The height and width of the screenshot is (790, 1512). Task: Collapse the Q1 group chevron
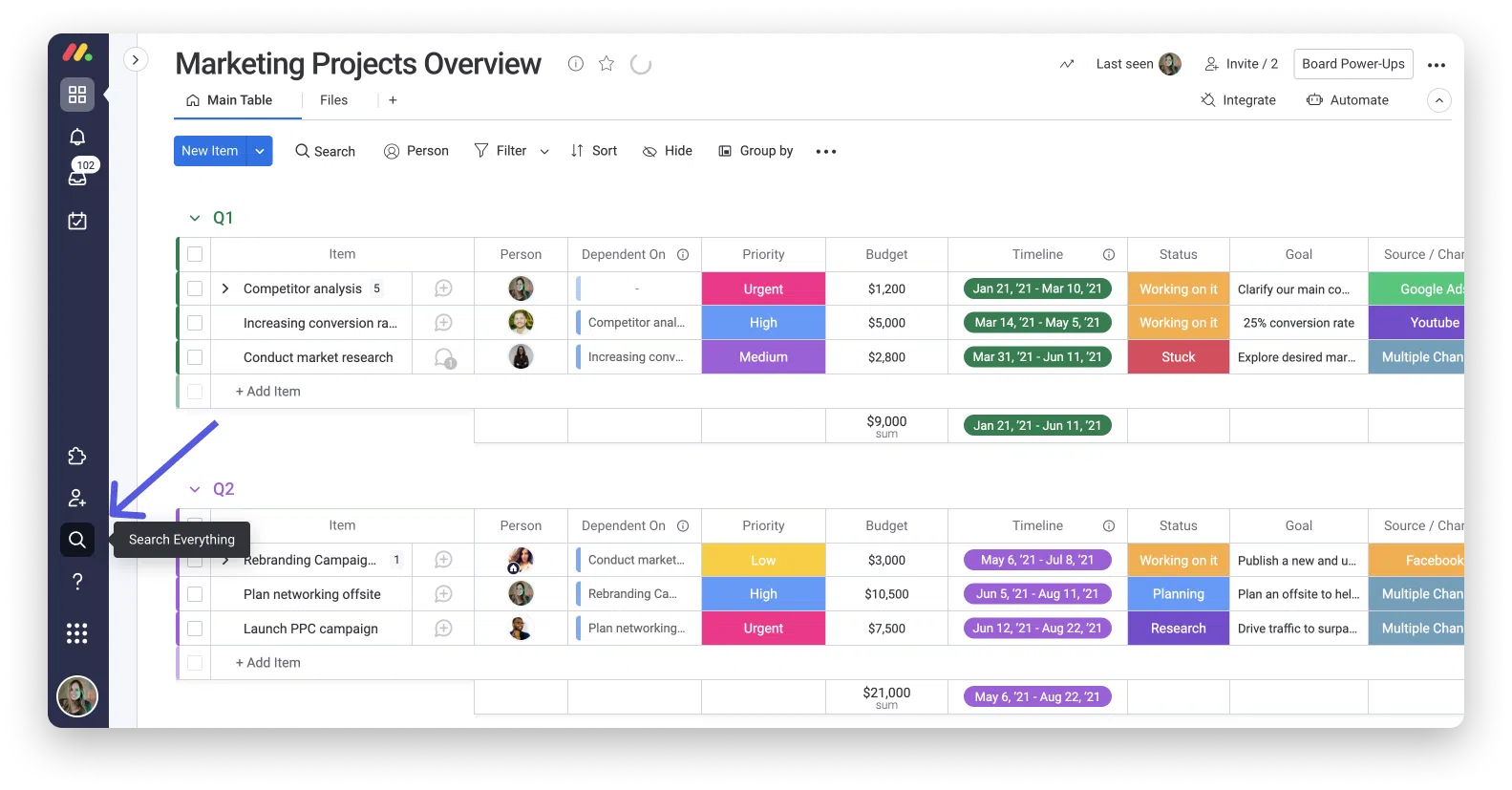195,218
